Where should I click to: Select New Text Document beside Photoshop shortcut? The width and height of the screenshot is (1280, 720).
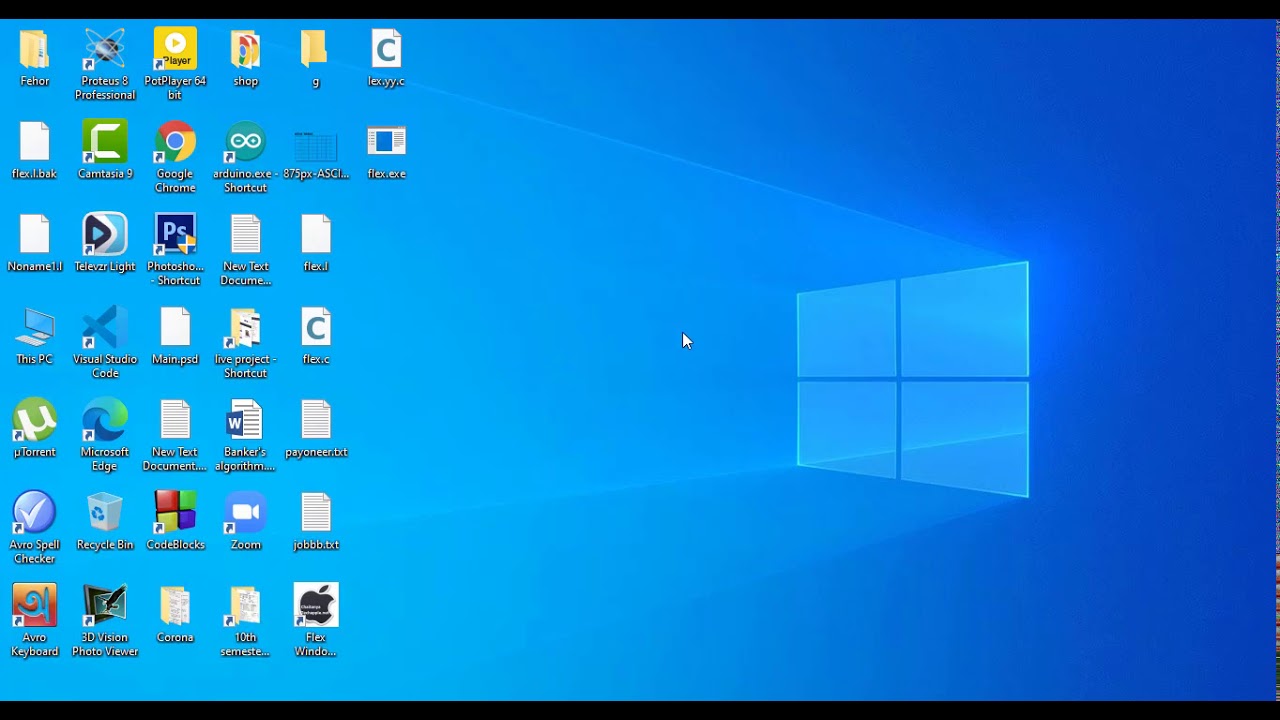[x=245, y=235]
